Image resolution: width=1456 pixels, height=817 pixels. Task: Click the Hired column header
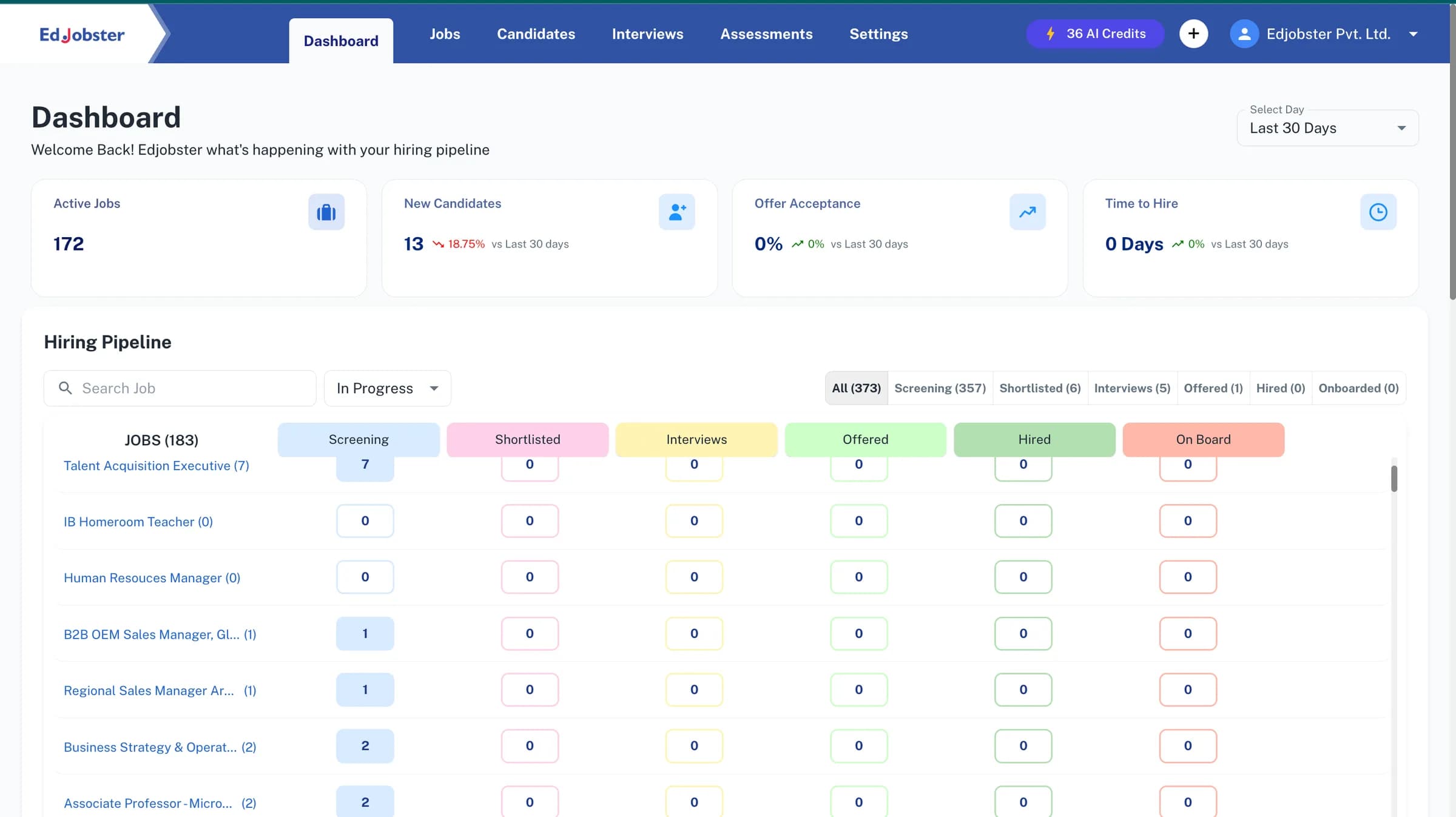(x=1034, y=440)
